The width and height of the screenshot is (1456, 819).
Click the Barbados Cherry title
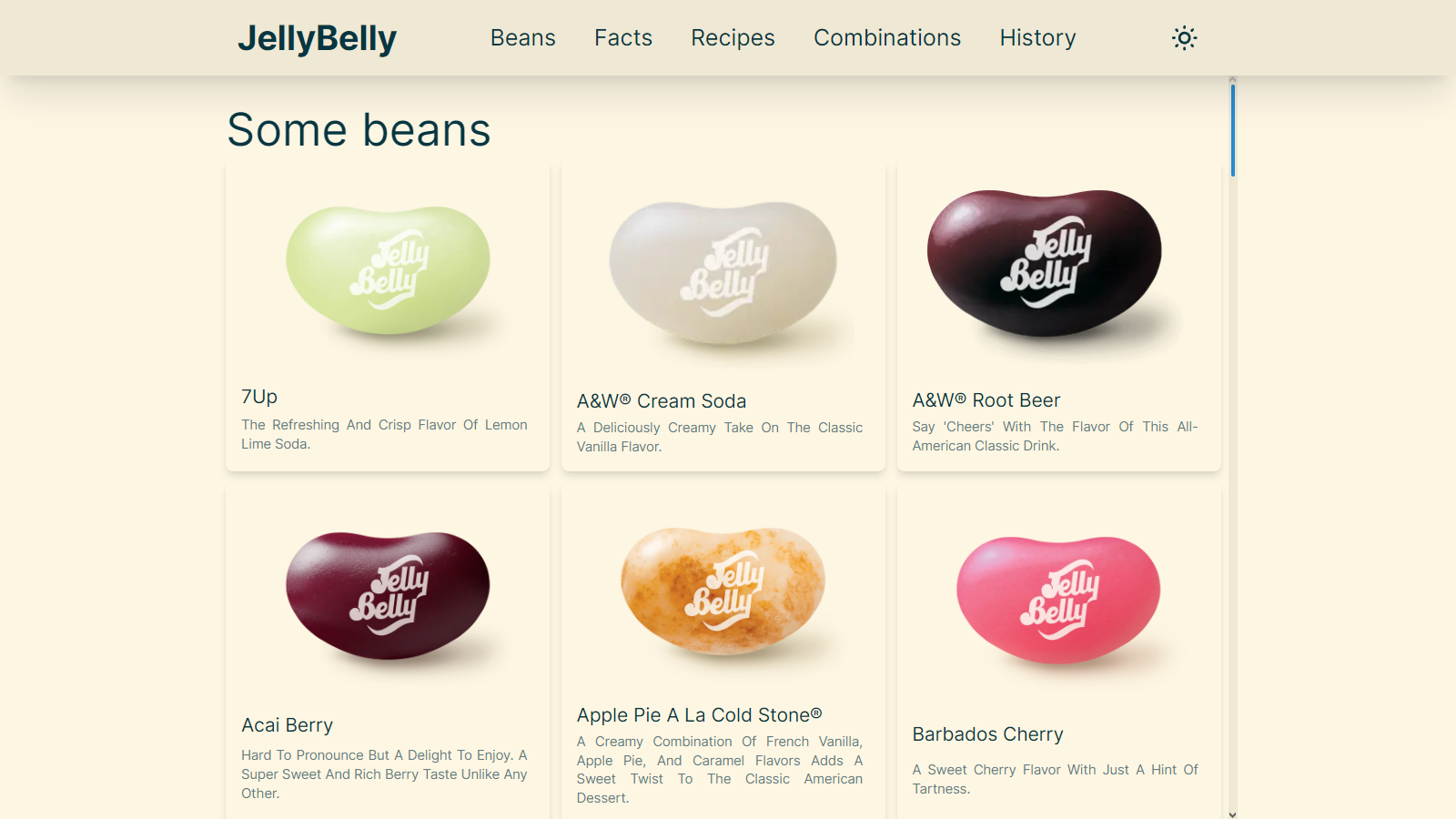click(x=988, y=734)
